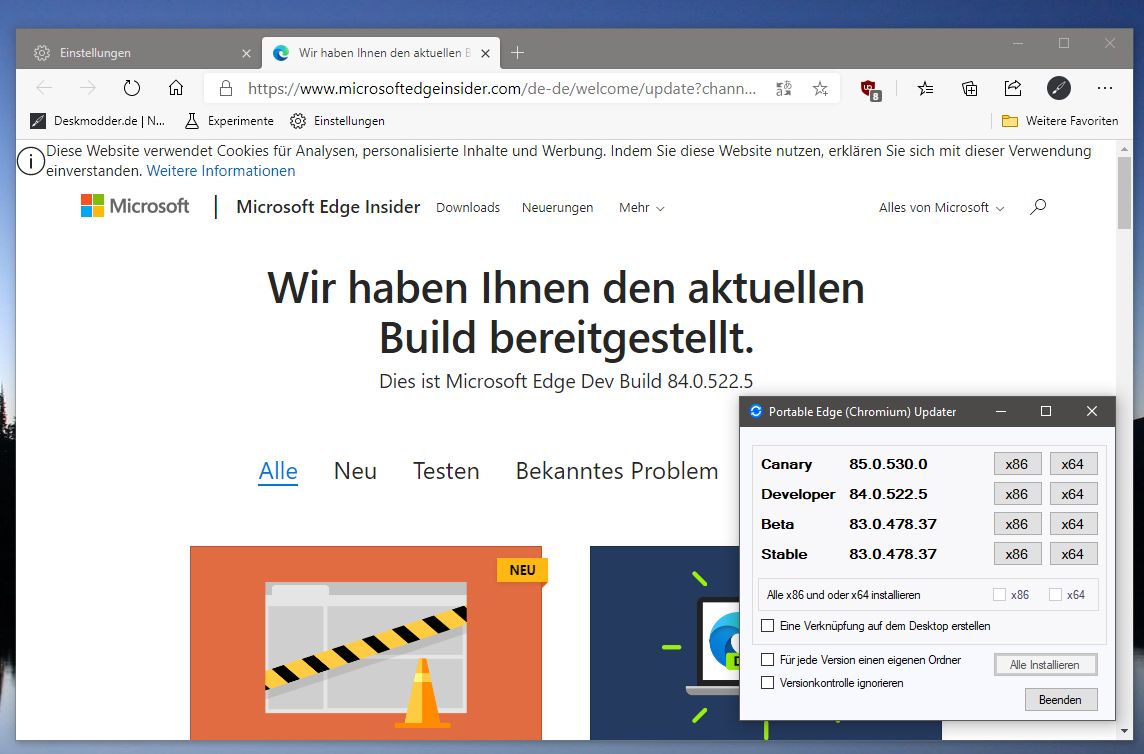The width and height of the screenshot is (1144, 754).
Task: Expand 'Alles von Microsoft' dropdown
Action: 941,208
